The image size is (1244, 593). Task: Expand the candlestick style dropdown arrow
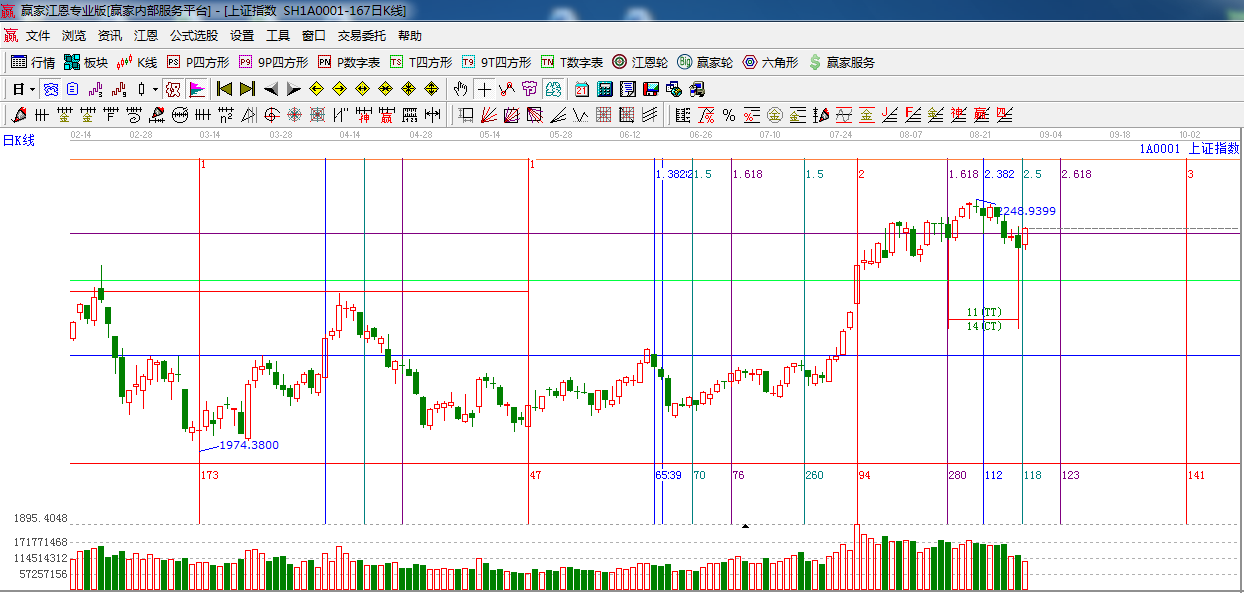tap(155, 89)
